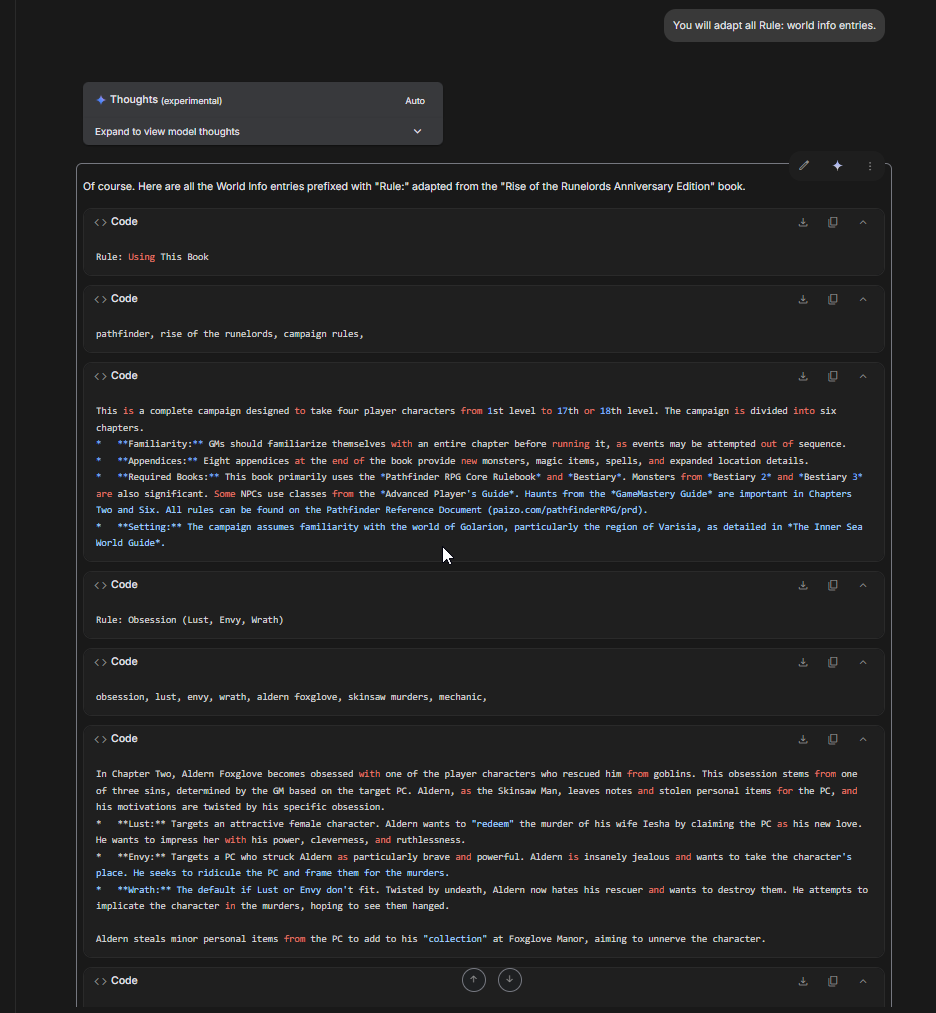
Task: Download the 'Rule: Using This Book' code block
Action: [x=803, y=222]
